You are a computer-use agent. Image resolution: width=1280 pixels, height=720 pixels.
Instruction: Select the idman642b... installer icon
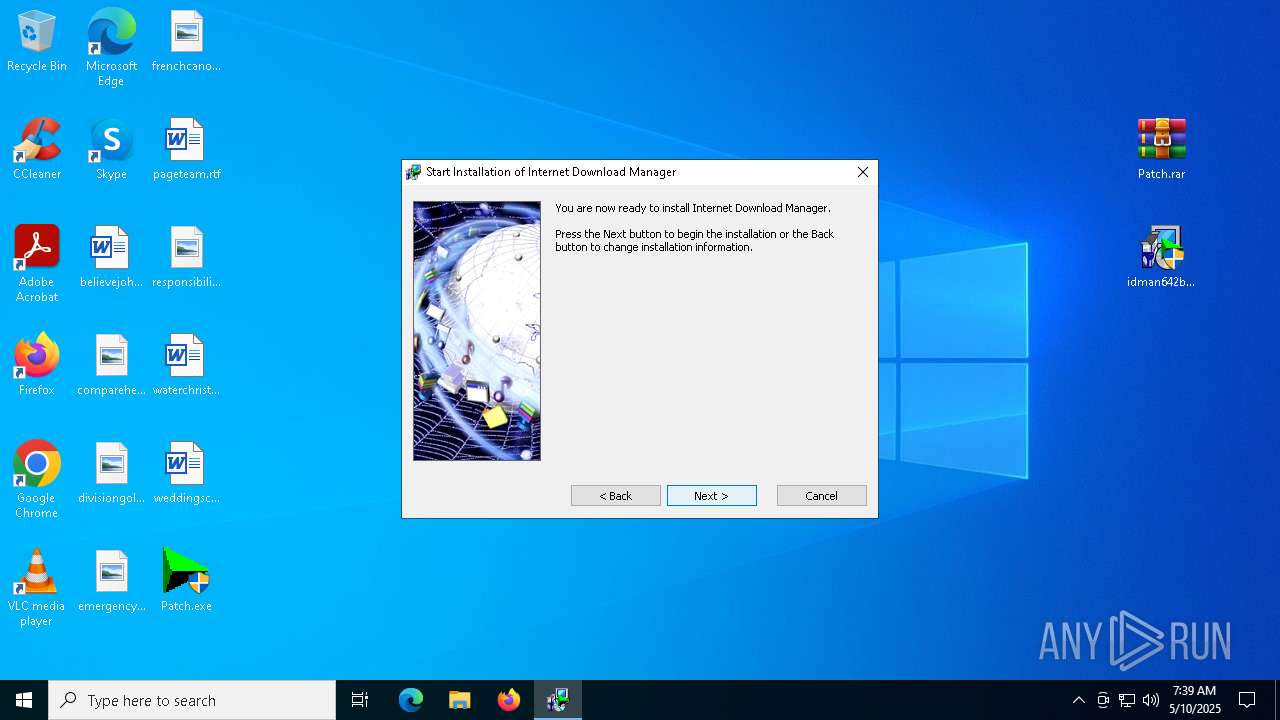pos(1161,257)
